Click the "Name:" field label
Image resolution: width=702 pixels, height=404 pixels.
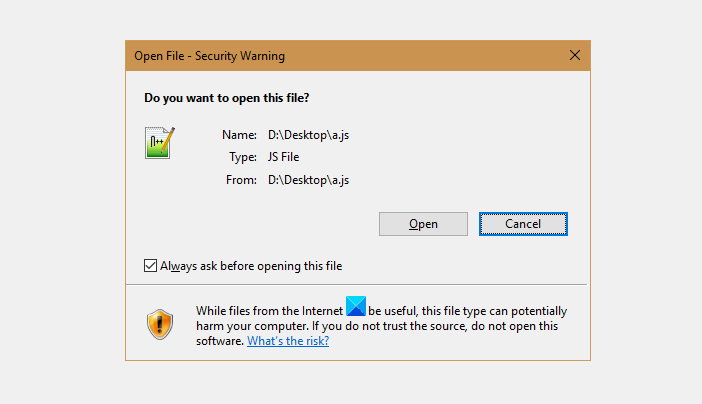pyautogui.click(x=238, y=134)
